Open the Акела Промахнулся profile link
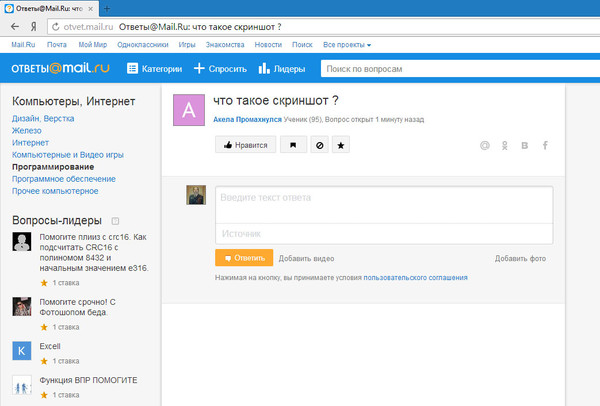This screenshot has height=406, width=600. tap(247, 119)
